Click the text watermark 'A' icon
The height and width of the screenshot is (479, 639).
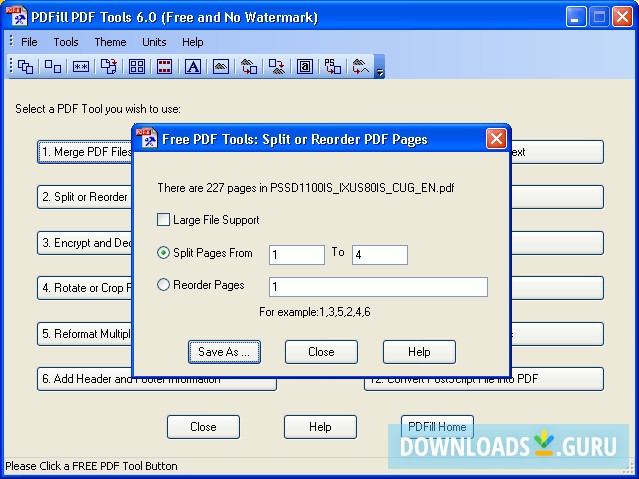click(193, 66)
